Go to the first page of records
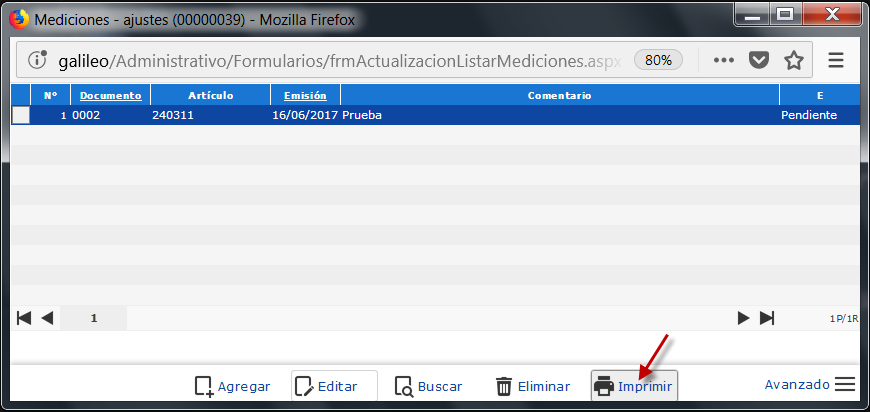Viewport: 870px width, 412px height. (x=24, y=318)
